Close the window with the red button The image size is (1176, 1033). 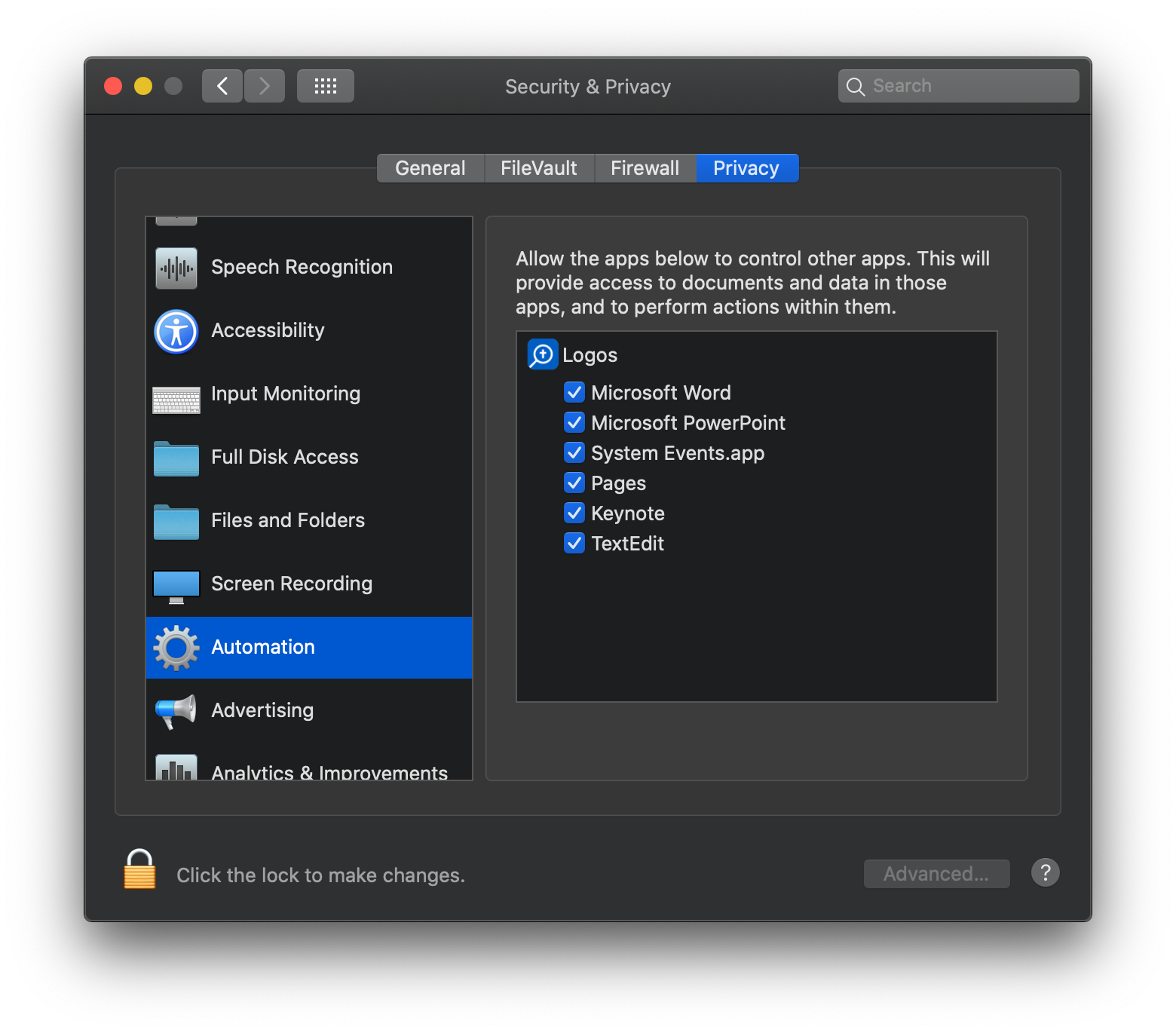tap(113, 86)
